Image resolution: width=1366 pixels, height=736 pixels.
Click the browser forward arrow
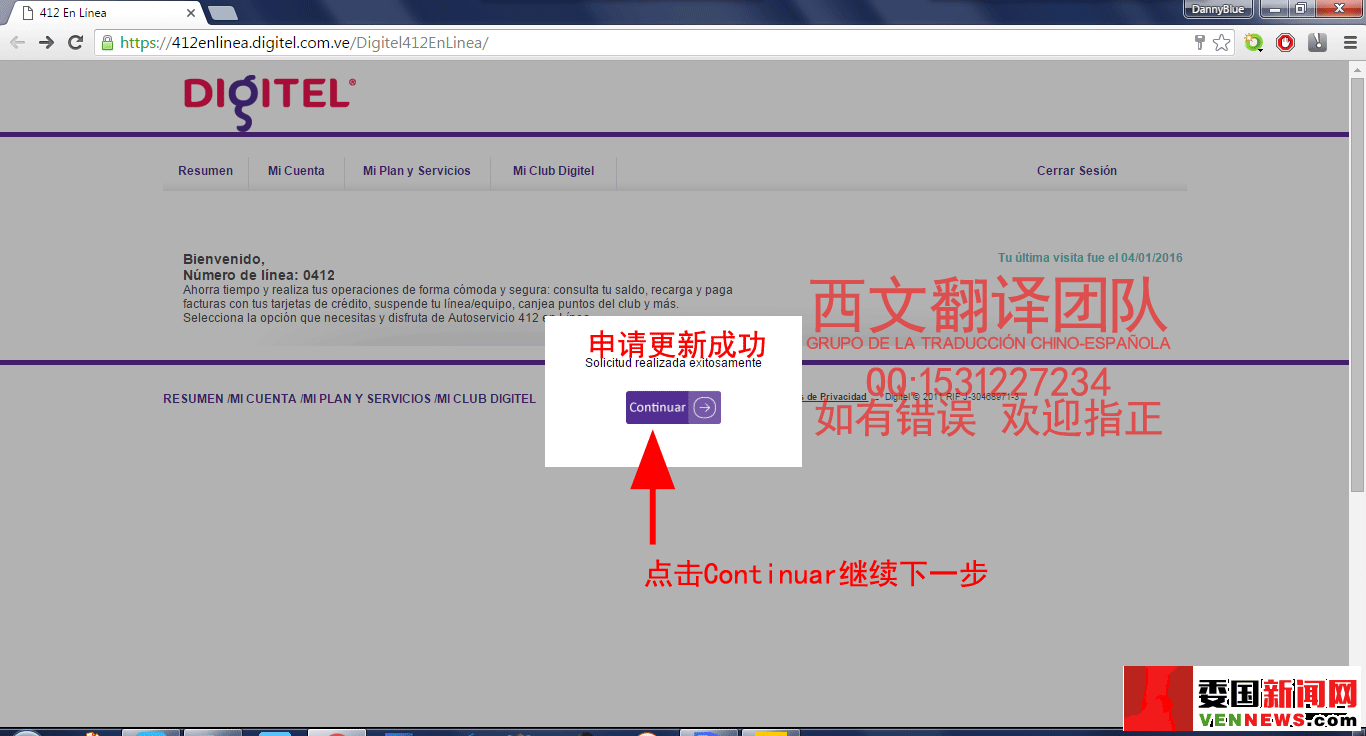(x=46, y=42)
